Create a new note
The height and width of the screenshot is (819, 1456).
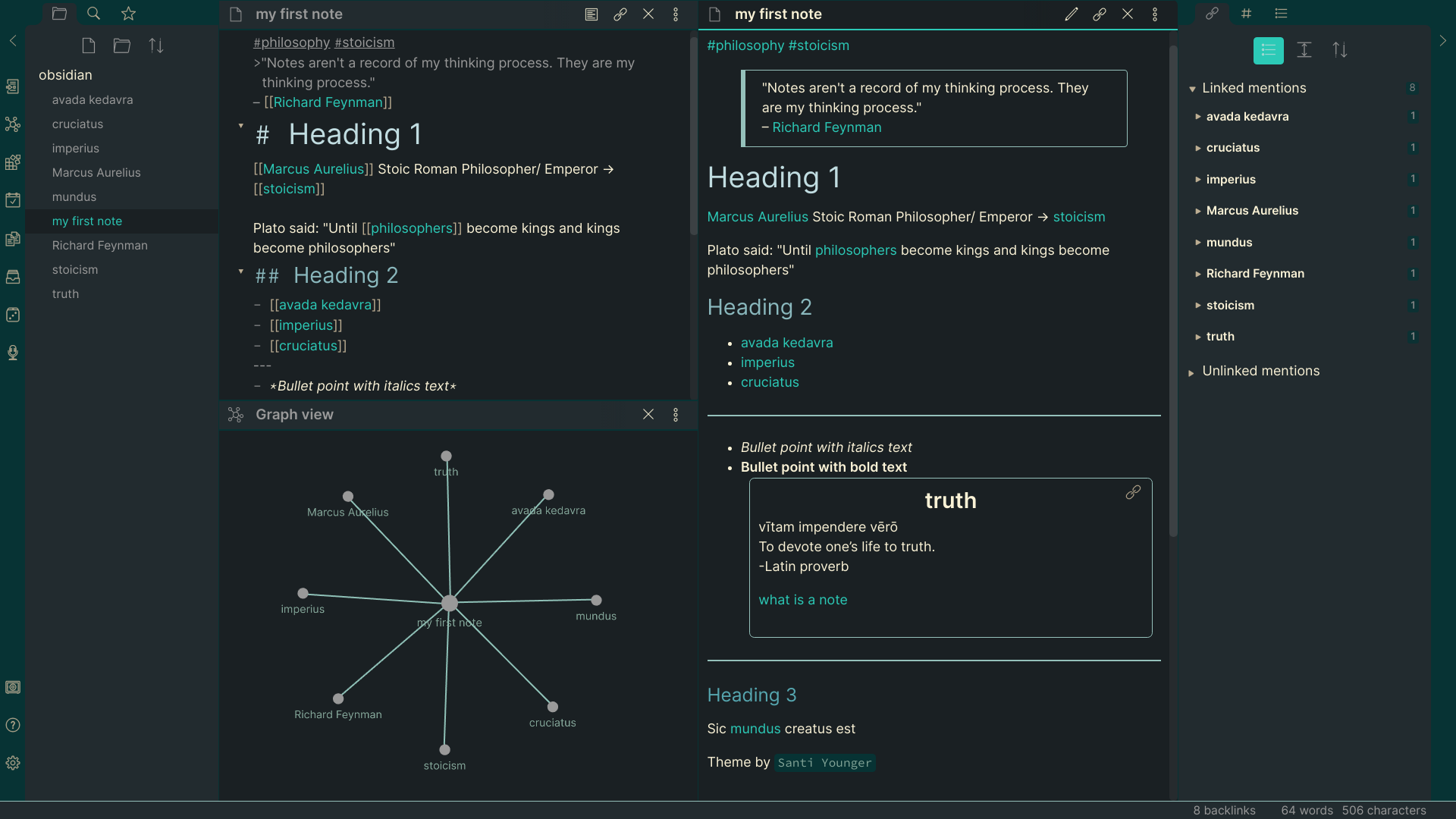point(89,46)
